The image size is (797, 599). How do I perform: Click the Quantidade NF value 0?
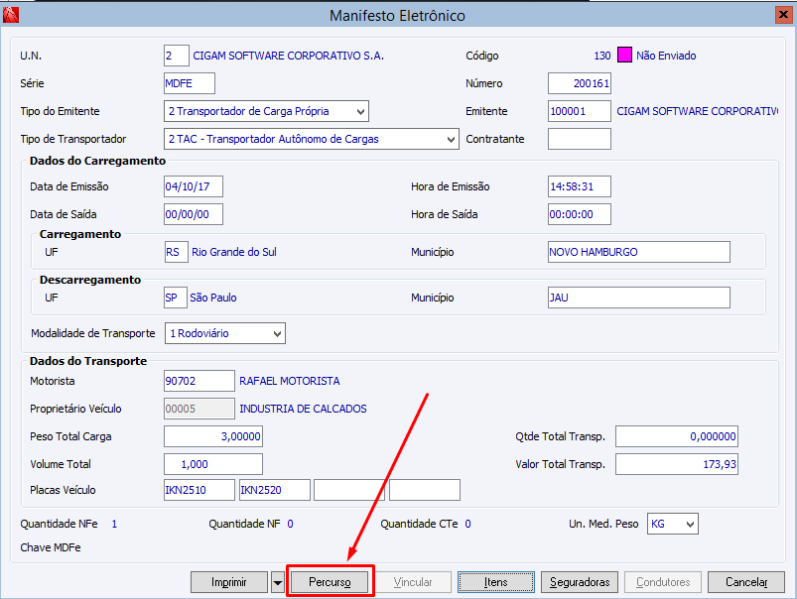tap(290, 524)
